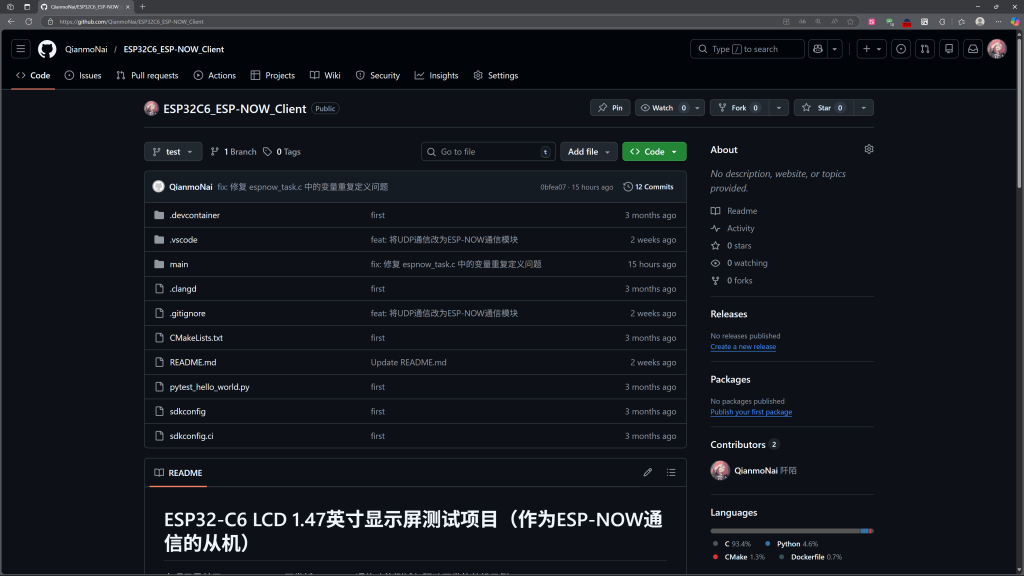Open the Projects tab
The image size is (1024, 576).
(273, 76)
